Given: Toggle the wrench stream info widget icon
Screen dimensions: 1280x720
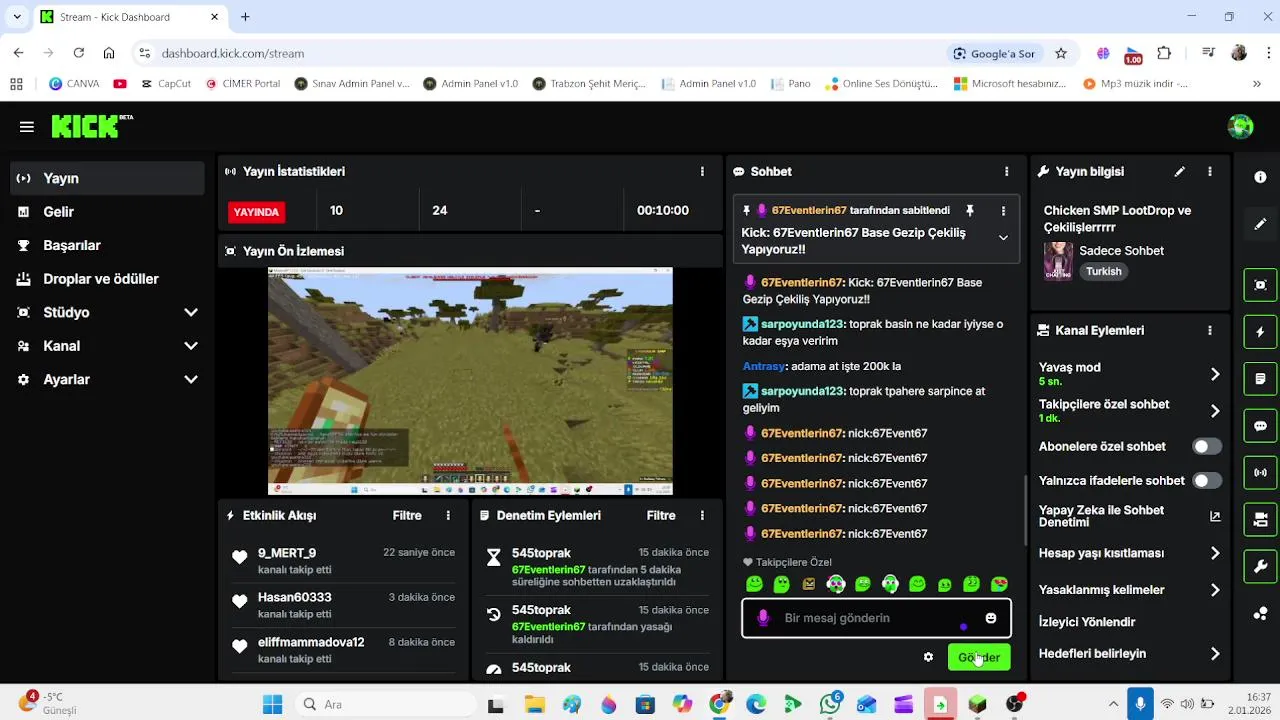Looking at the screenshot, I should click(x=1260, y=567).
